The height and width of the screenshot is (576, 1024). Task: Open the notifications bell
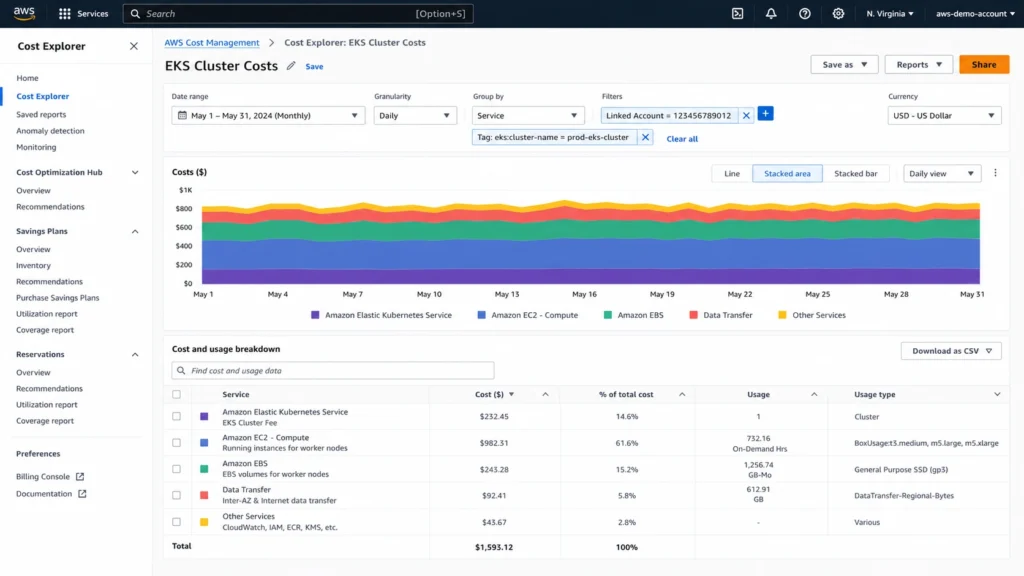point(771,14)
